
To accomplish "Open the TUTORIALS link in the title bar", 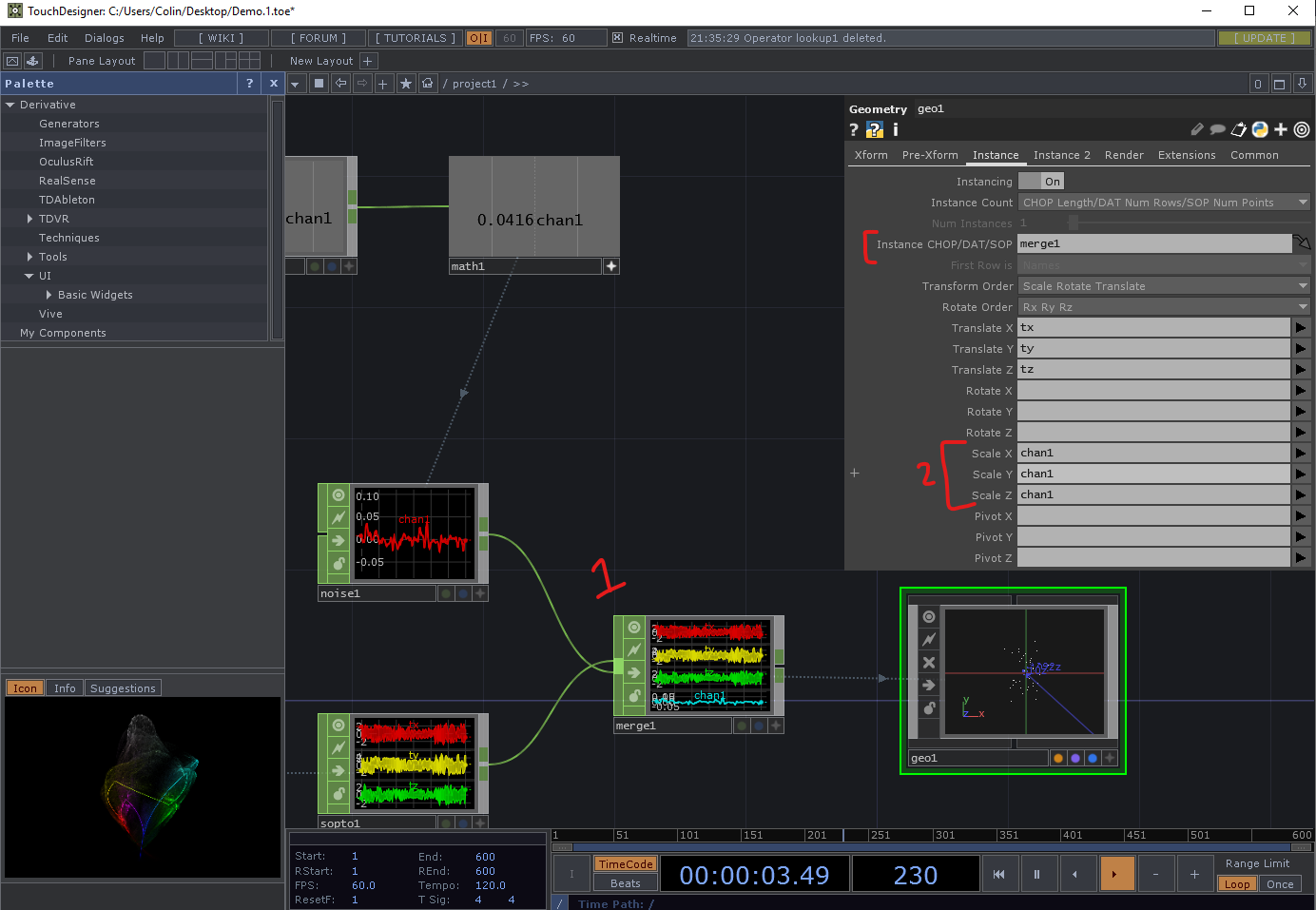I will 414,38.
